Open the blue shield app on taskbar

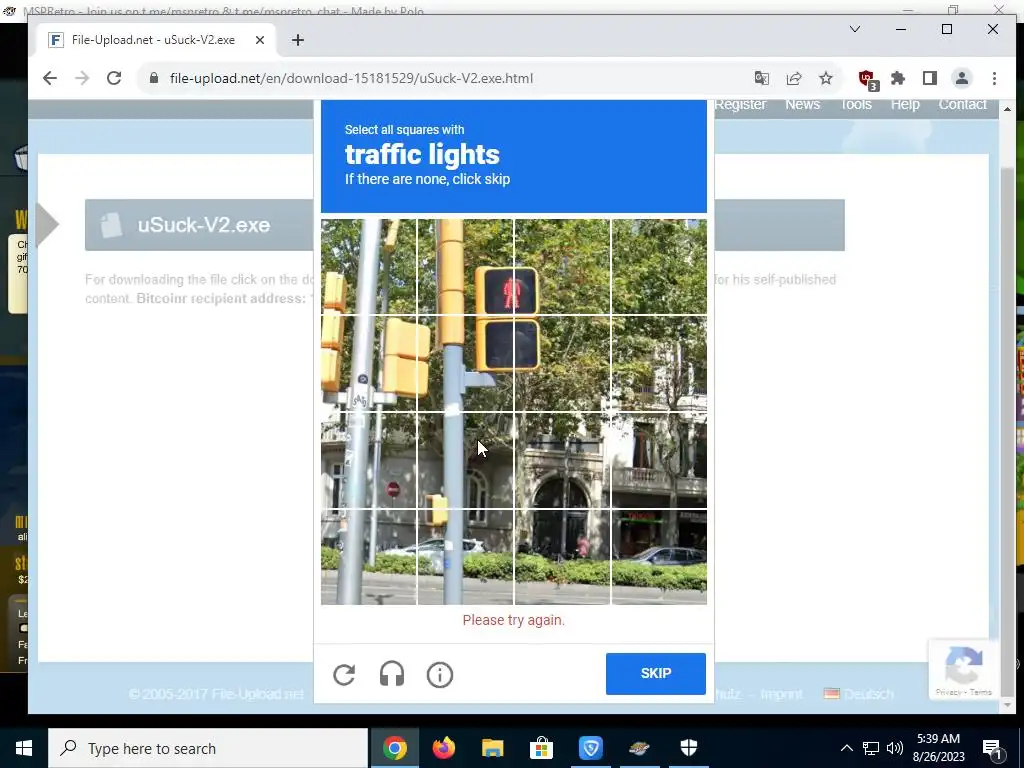pyautogui.click(x=590, y=748)
